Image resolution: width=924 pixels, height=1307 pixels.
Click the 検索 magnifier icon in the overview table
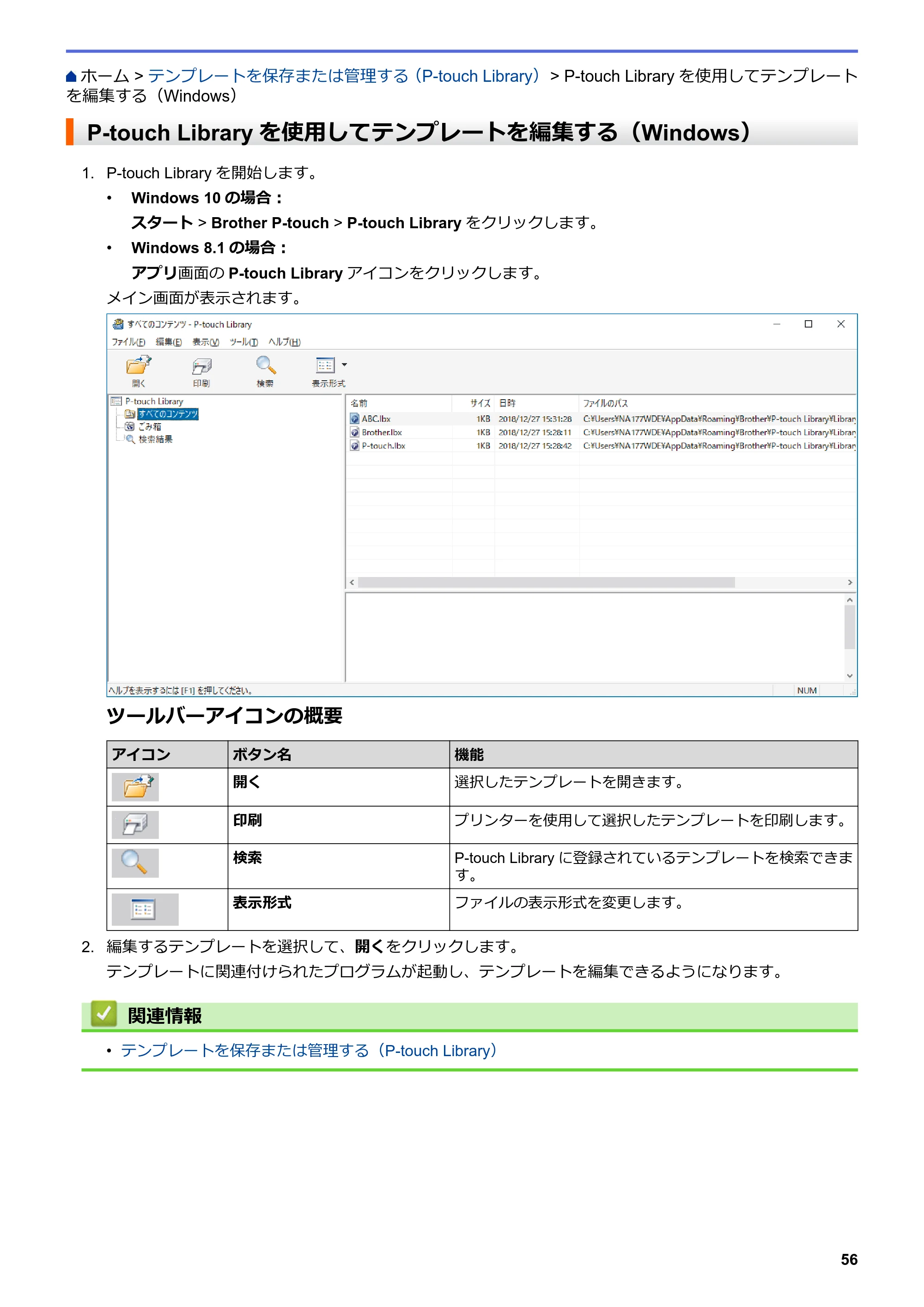135,863
